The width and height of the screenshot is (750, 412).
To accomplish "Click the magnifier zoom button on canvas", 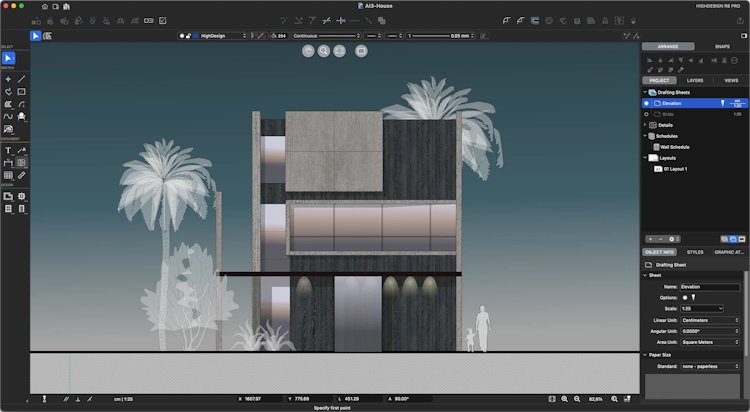I will click(324, 49).
